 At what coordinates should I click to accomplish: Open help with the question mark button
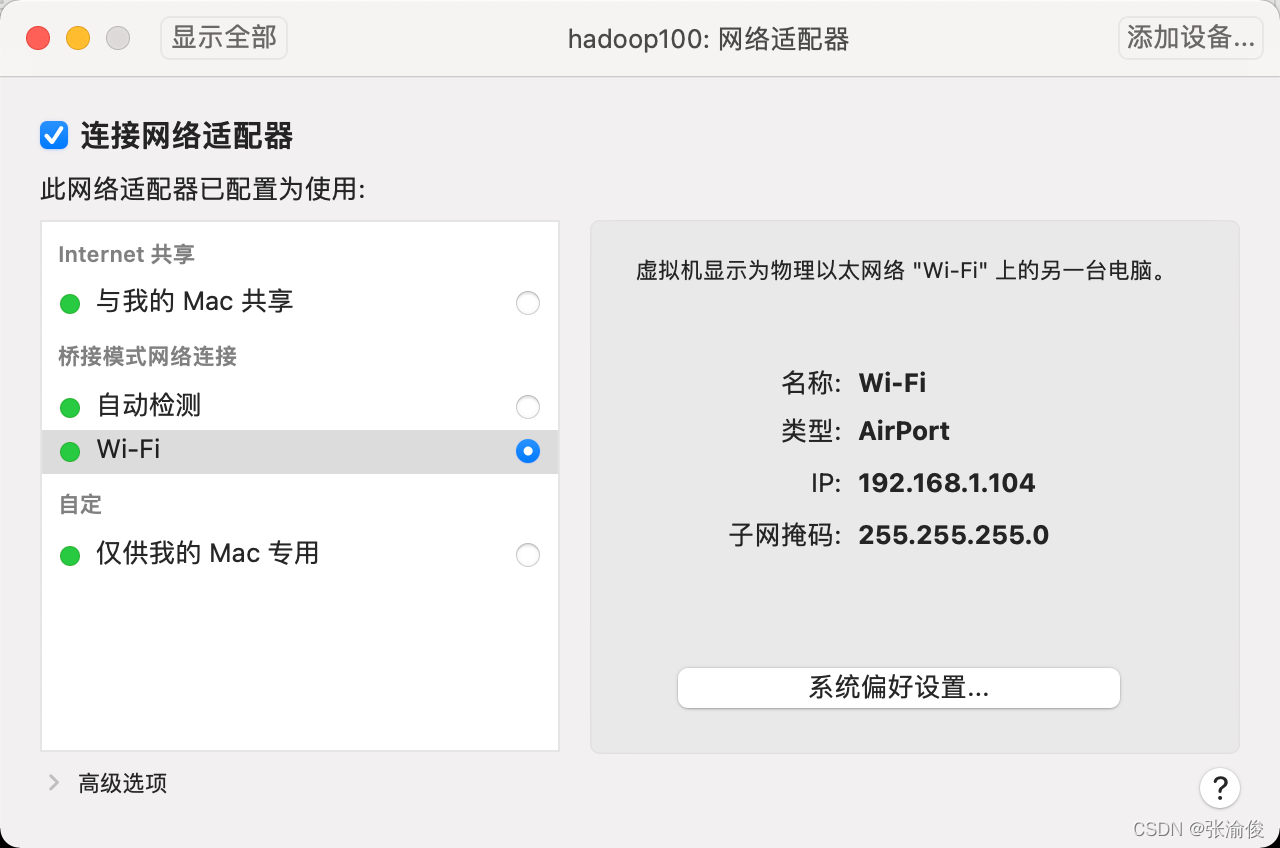point(1220,787)
